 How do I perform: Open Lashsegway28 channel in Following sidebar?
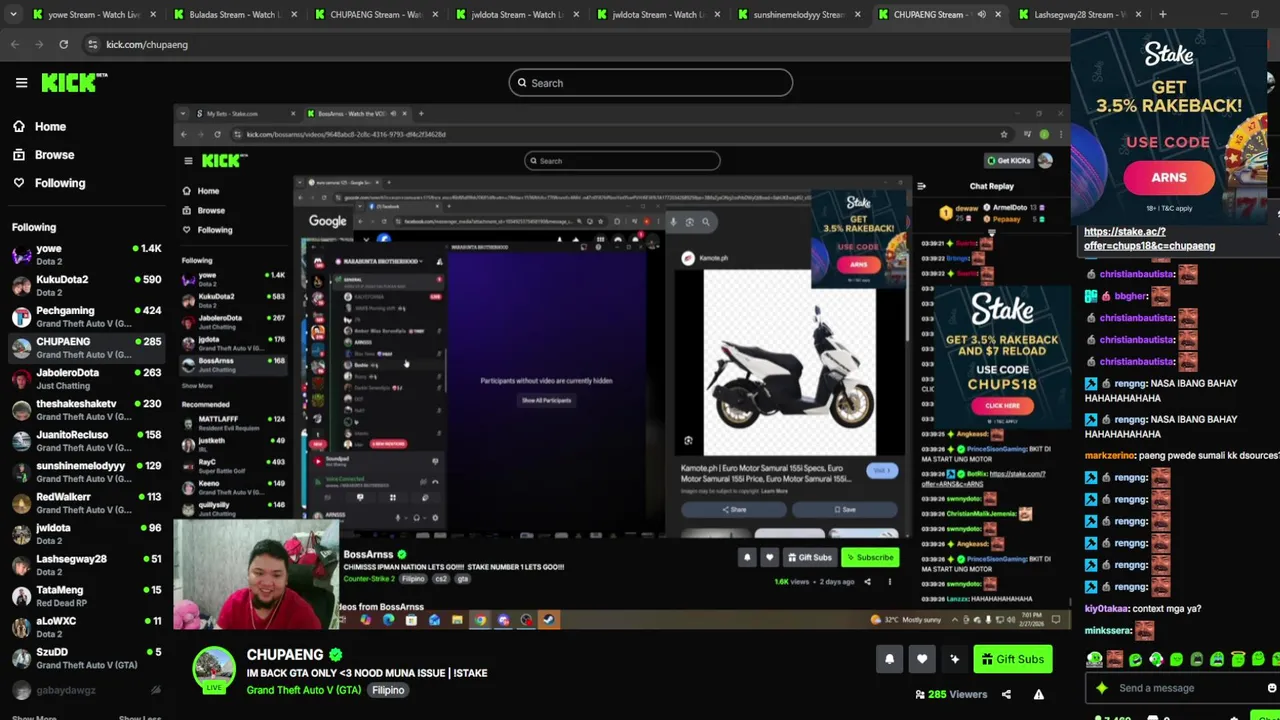(x=85, y=565)
